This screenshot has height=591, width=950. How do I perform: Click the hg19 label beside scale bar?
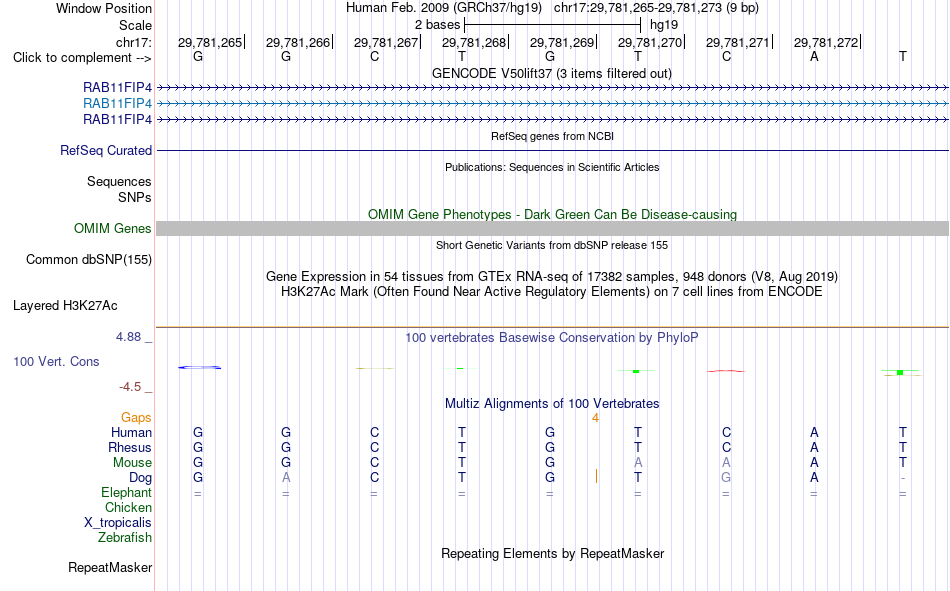(664, 25)
